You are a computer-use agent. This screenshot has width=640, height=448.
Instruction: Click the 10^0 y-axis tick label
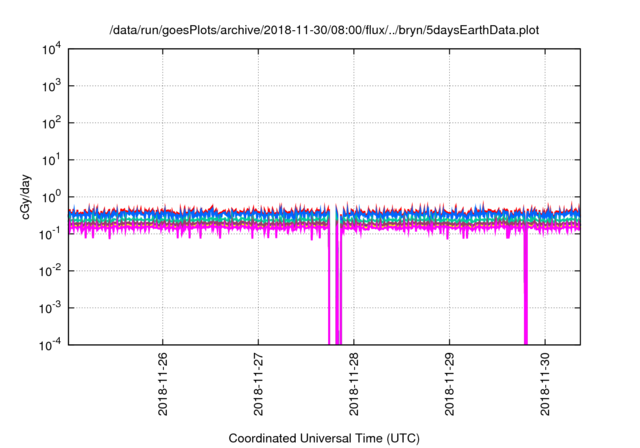click(x=52, y=197)
